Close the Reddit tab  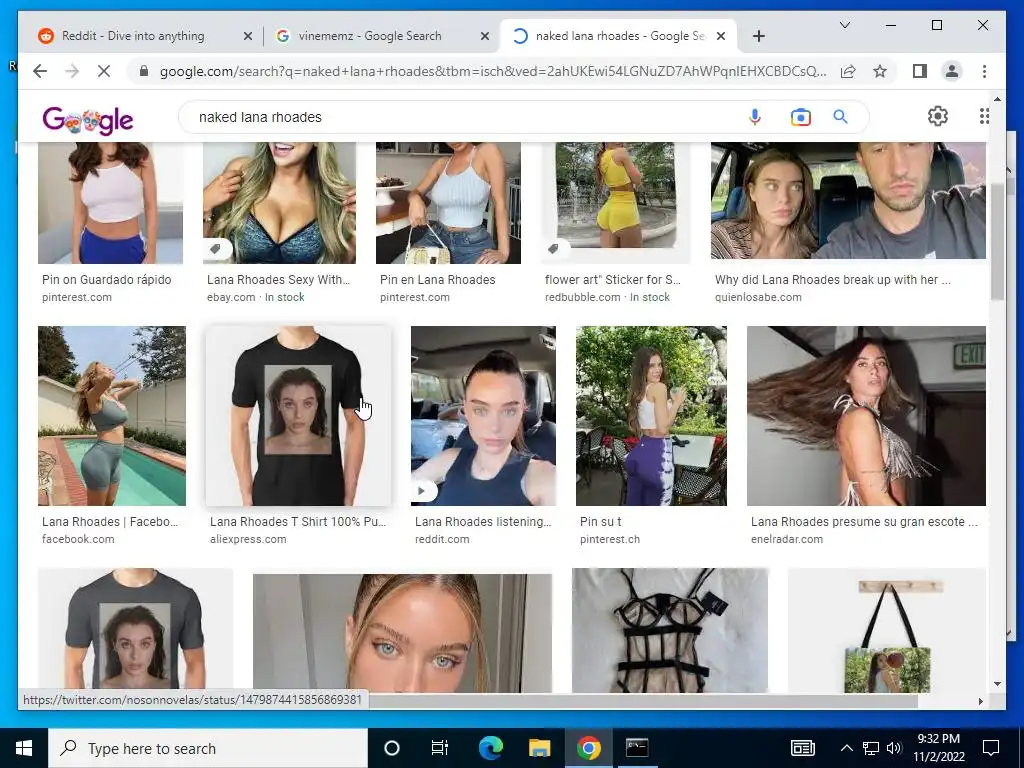point(248,36)
